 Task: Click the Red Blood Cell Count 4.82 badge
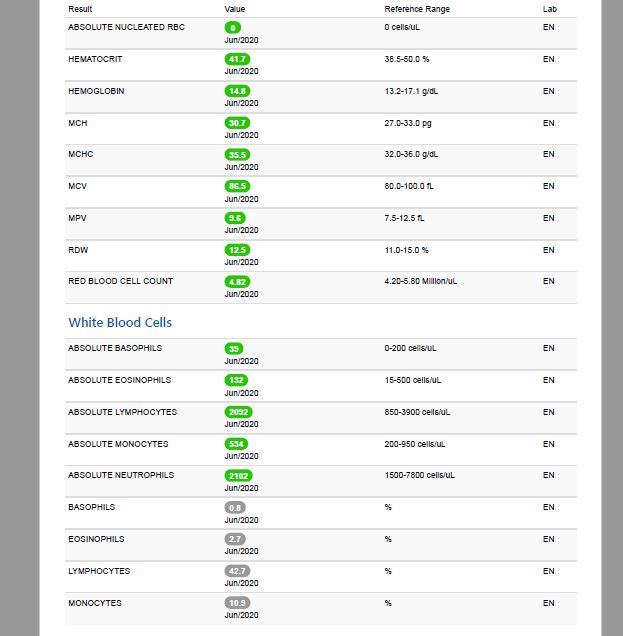tap(237, 282)
